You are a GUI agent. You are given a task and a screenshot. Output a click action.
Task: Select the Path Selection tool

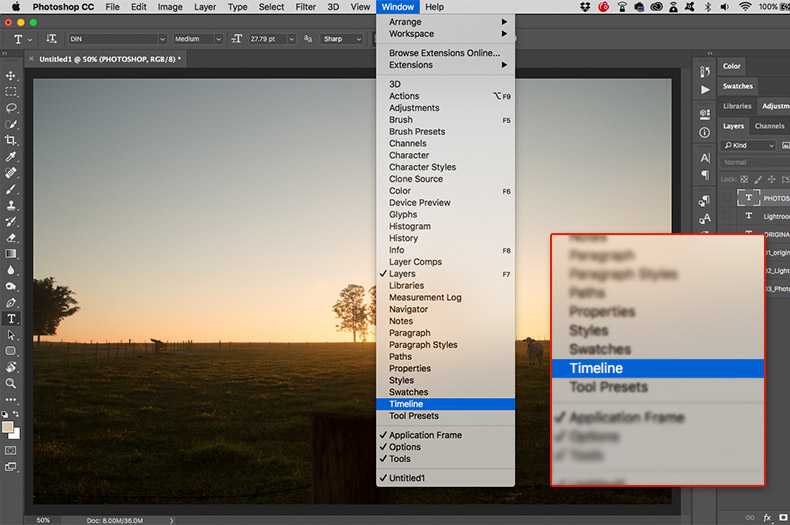click(11, 335)
